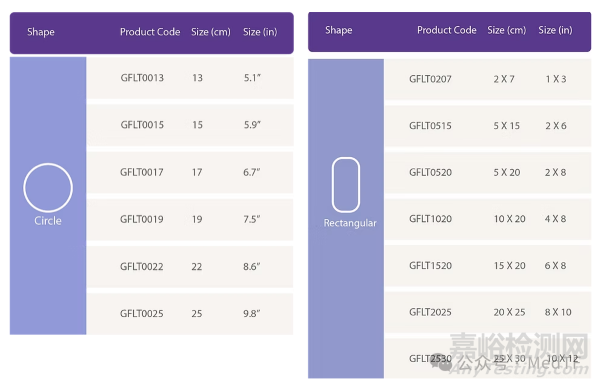Choose product code GFLT1020
Image resolution: width=600 pixels, height=387 pixels.
(x=430, y=219)
